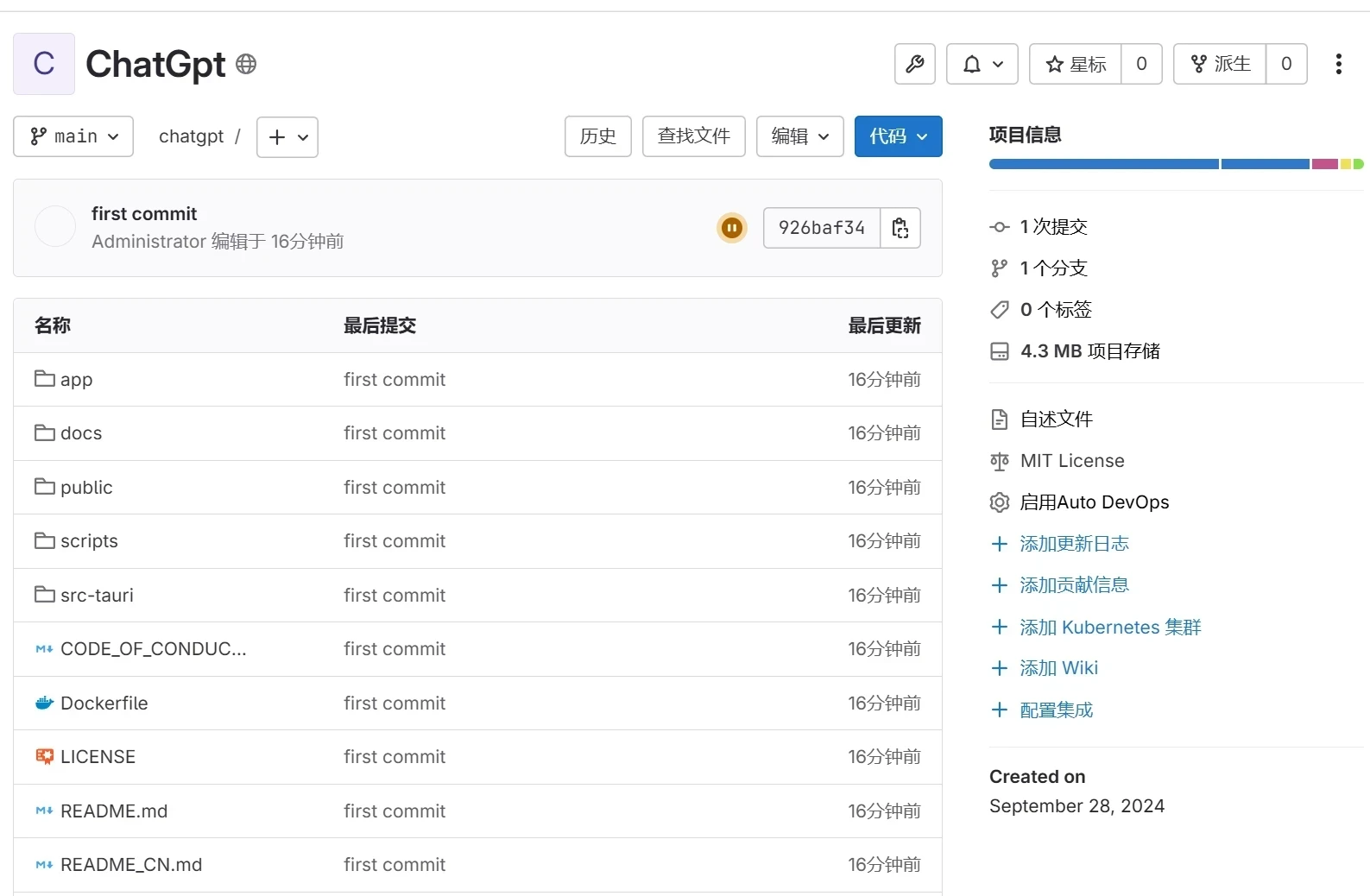Fork the project using 派生 button
Viewport: 1370px width, 896px height.
(1220, 64)
